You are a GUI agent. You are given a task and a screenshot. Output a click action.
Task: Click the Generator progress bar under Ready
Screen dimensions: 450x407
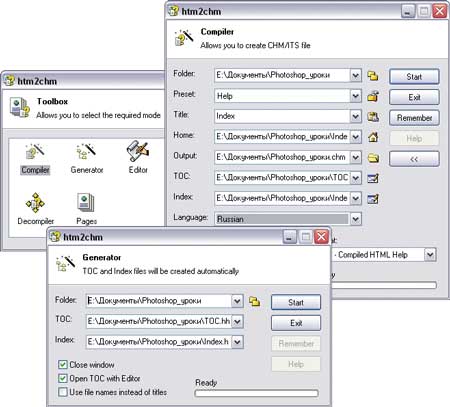pos(256,393)
